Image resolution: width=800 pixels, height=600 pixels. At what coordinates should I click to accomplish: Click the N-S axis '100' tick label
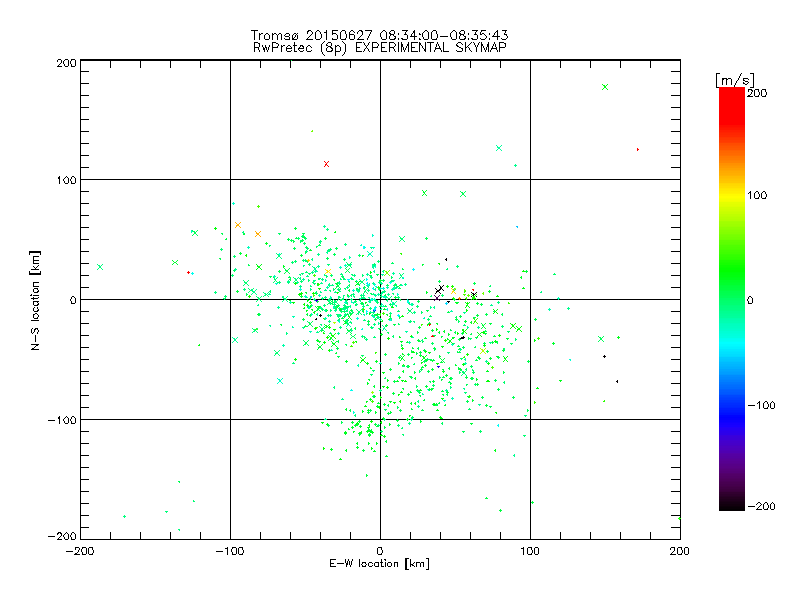tap(66, 180)
